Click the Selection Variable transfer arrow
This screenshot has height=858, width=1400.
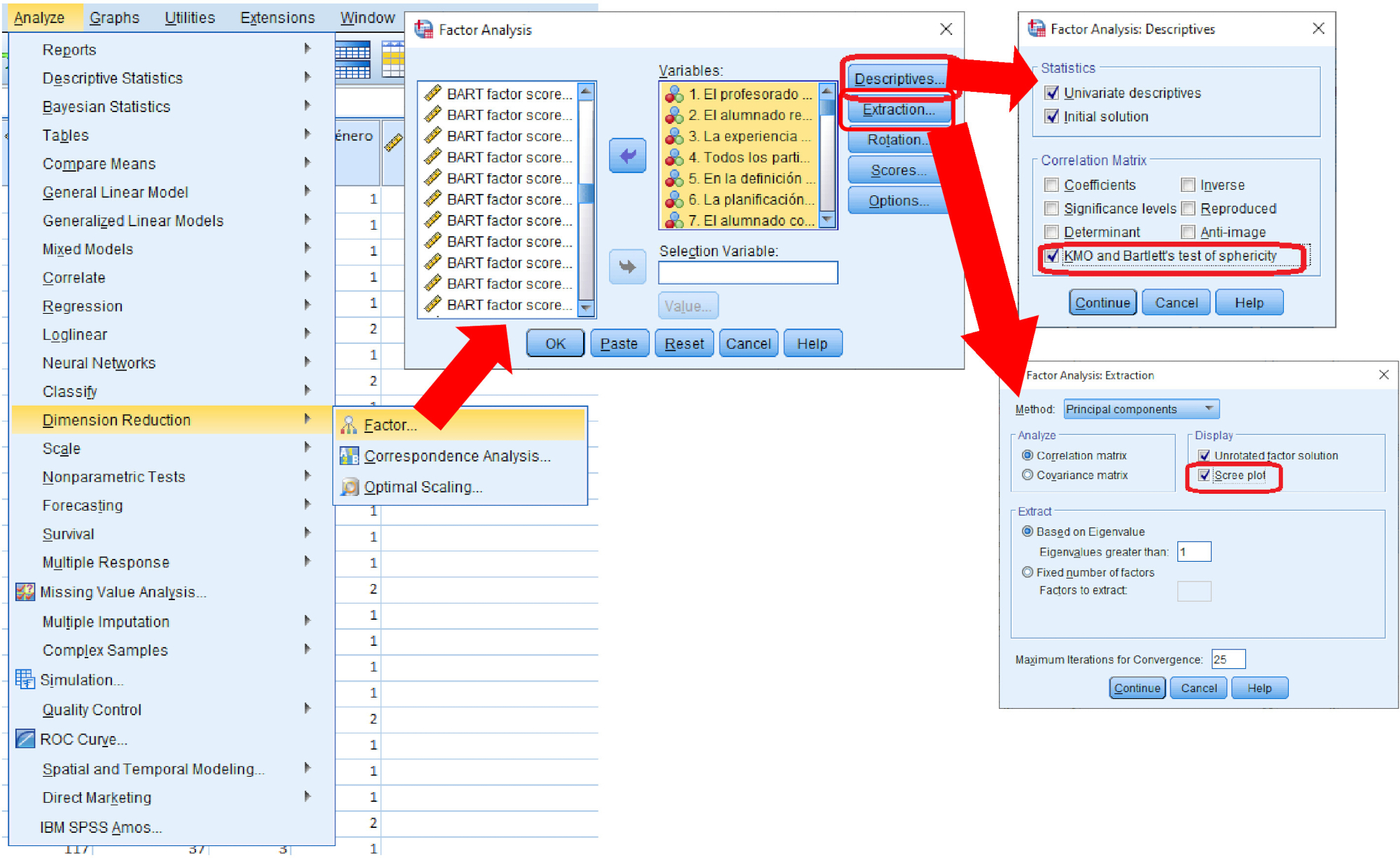(x=627, y=267)
